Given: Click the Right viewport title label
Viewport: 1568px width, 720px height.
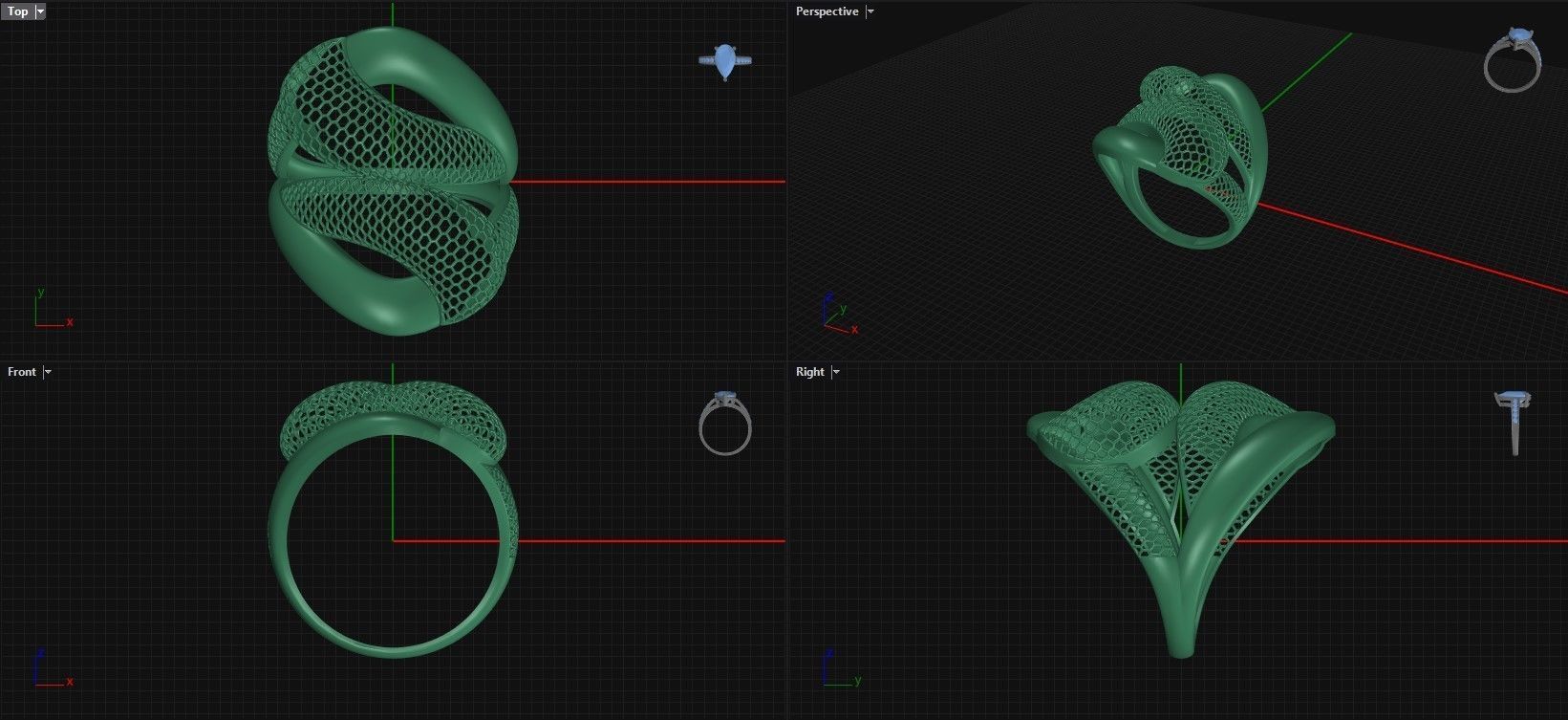Looking at the screenshot, I should [809, 372].
